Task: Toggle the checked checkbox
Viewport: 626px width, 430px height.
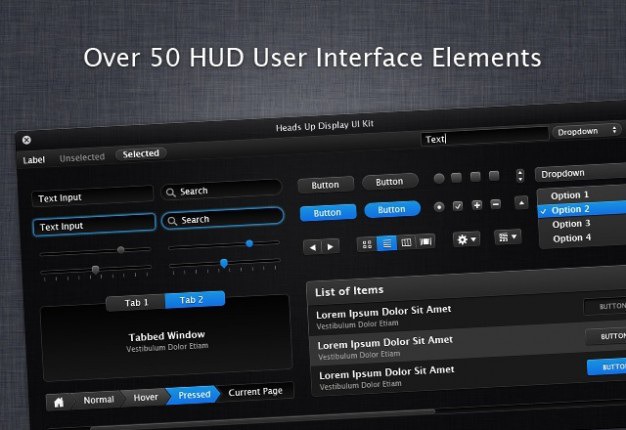Action: tap(458, 206)
